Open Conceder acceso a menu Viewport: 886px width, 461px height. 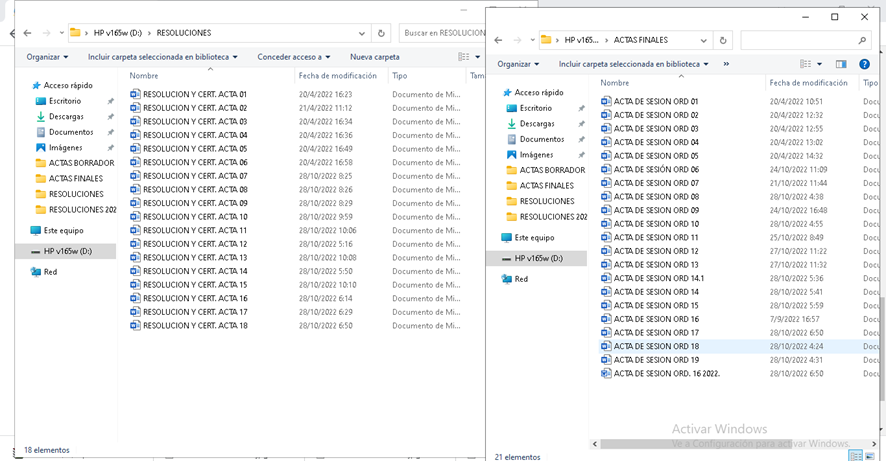click(293, 57)
